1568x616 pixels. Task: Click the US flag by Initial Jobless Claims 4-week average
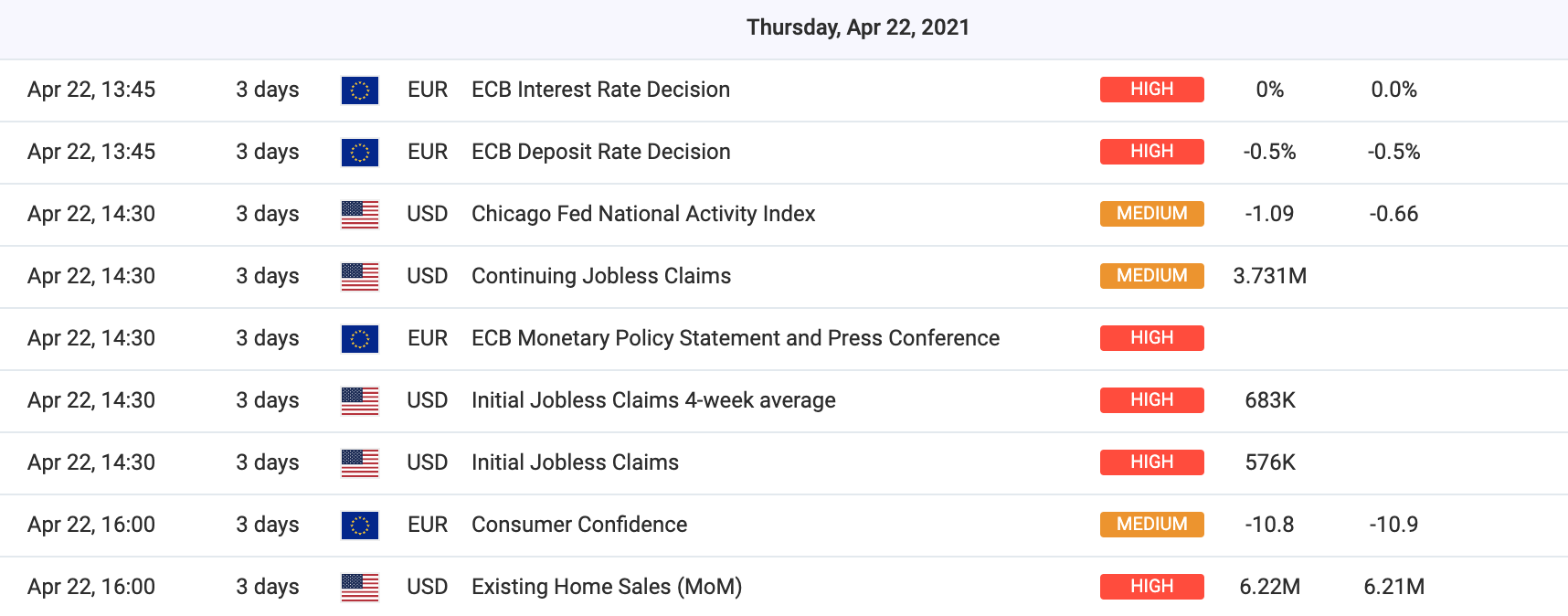[x=360, y=401]
